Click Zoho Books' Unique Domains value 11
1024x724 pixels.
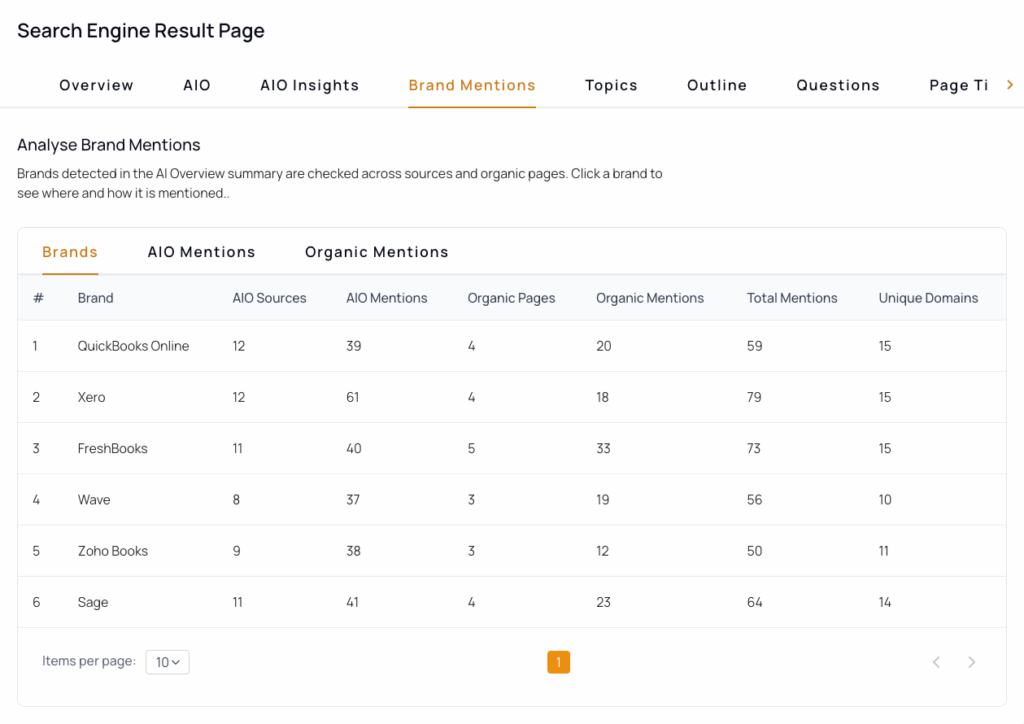[884, 551]
